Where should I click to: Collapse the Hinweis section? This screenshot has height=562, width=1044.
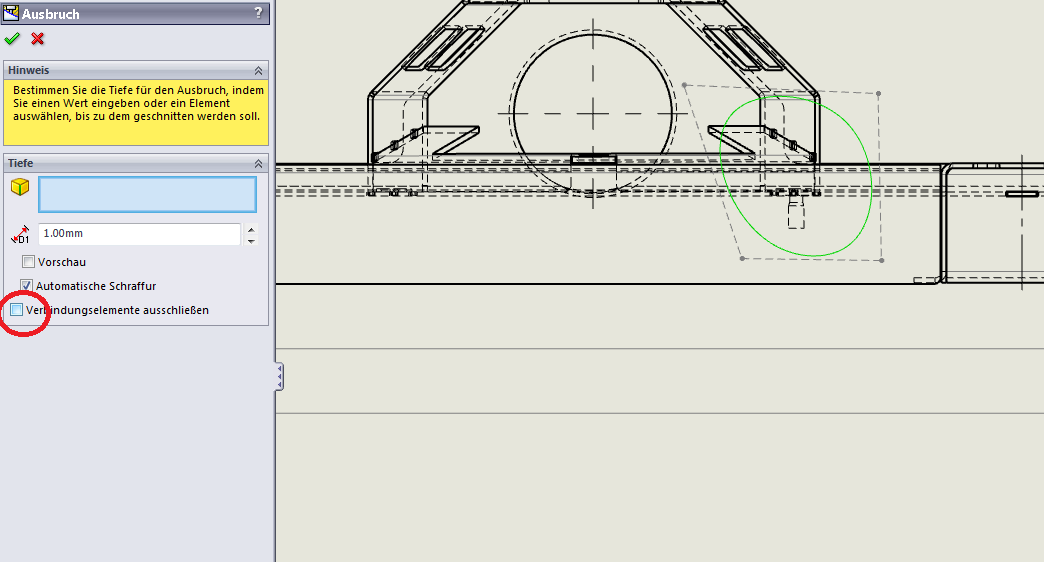pyautogui.click(x=258, y=71)
